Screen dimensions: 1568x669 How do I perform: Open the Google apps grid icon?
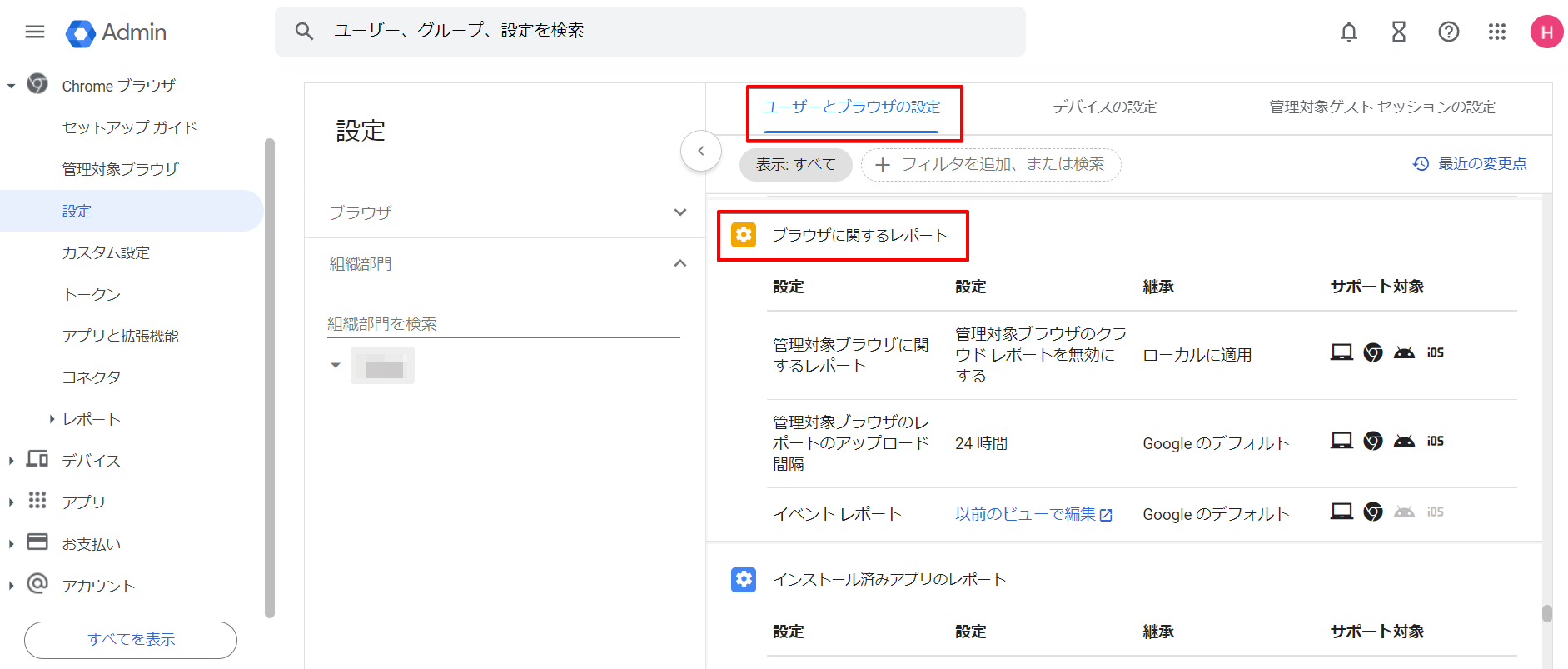1496,32
